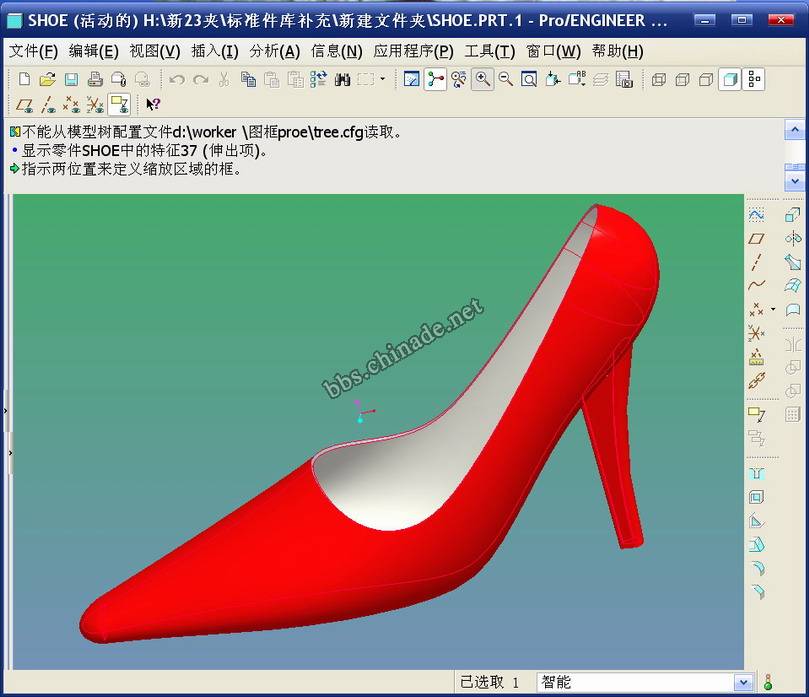Viewport: 809px width, 697px height.
Task: Expand the smart (智能) filter dropdown
Action: (x=742, y=682)
